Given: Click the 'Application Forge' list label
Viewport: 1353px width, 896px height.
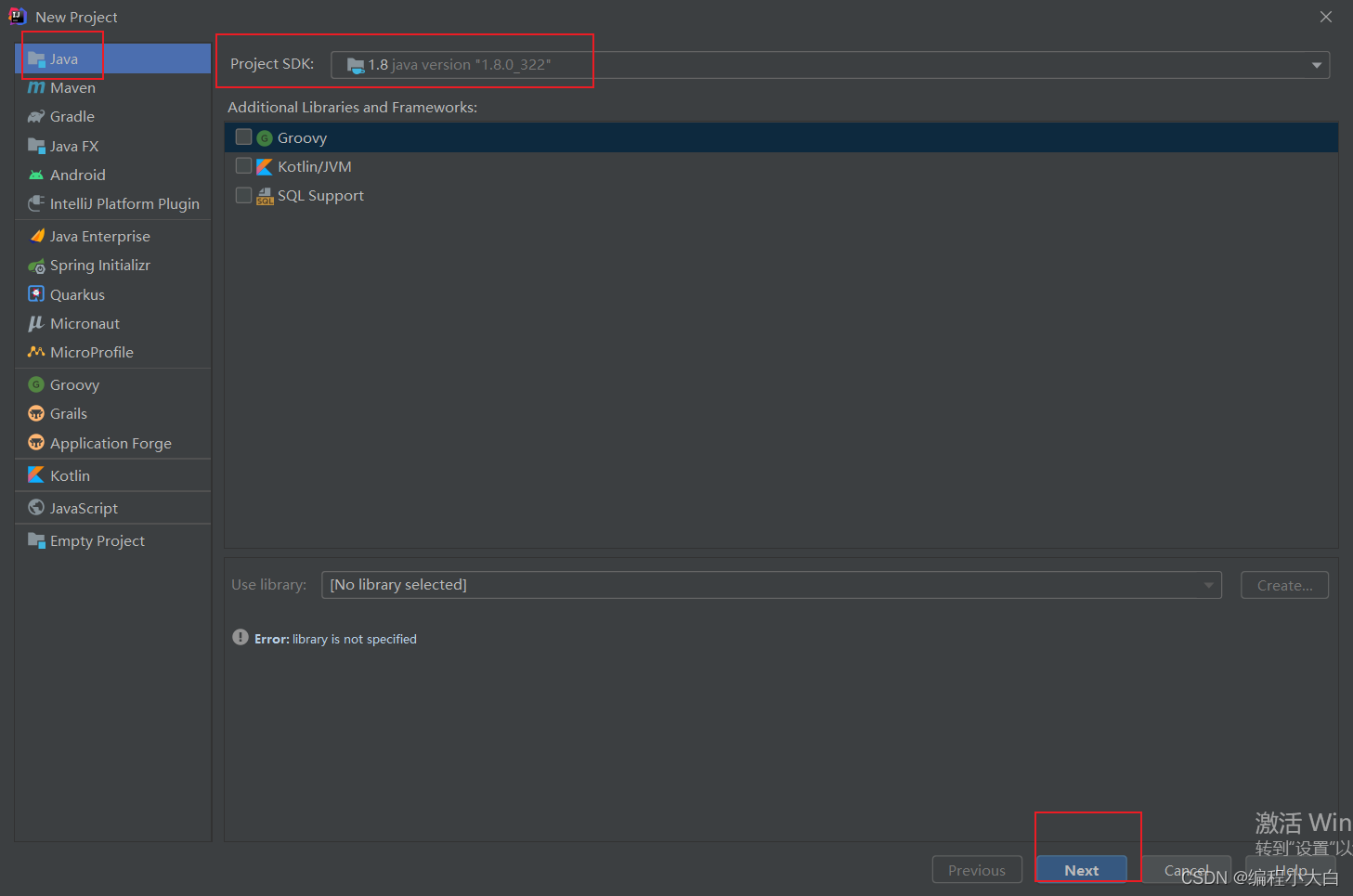Looking at the screenshot, I should pos(111,443).
